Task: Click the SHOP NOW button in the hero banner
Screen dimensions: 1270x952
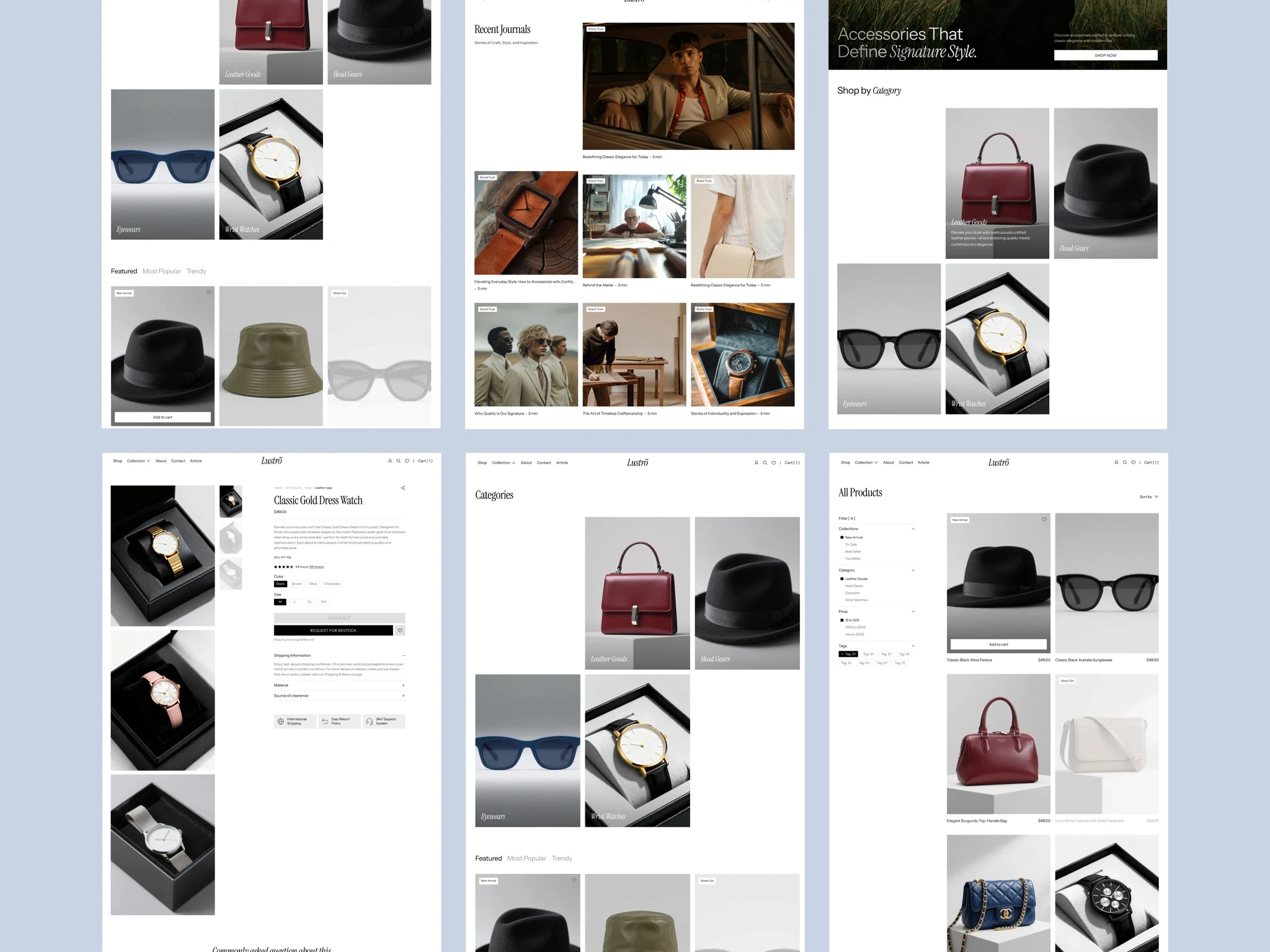Action: point(1105,55)
